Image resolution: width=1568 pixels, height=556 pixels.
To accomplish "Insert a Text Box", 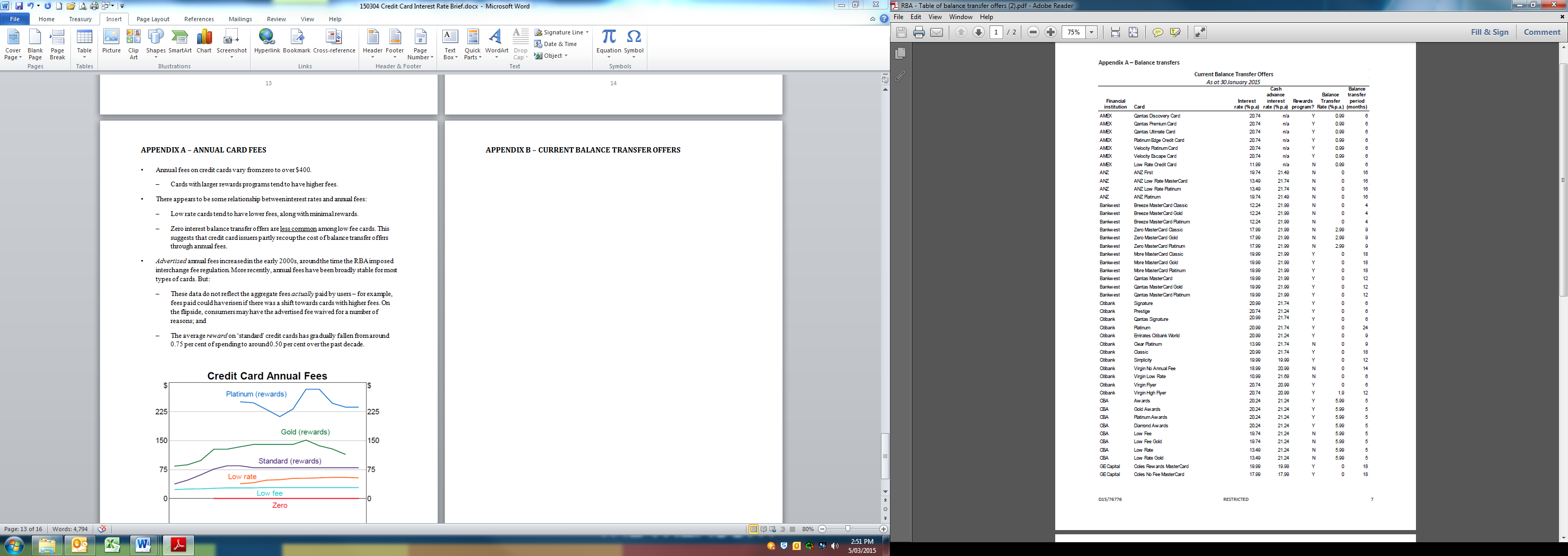I will (450, 44).
